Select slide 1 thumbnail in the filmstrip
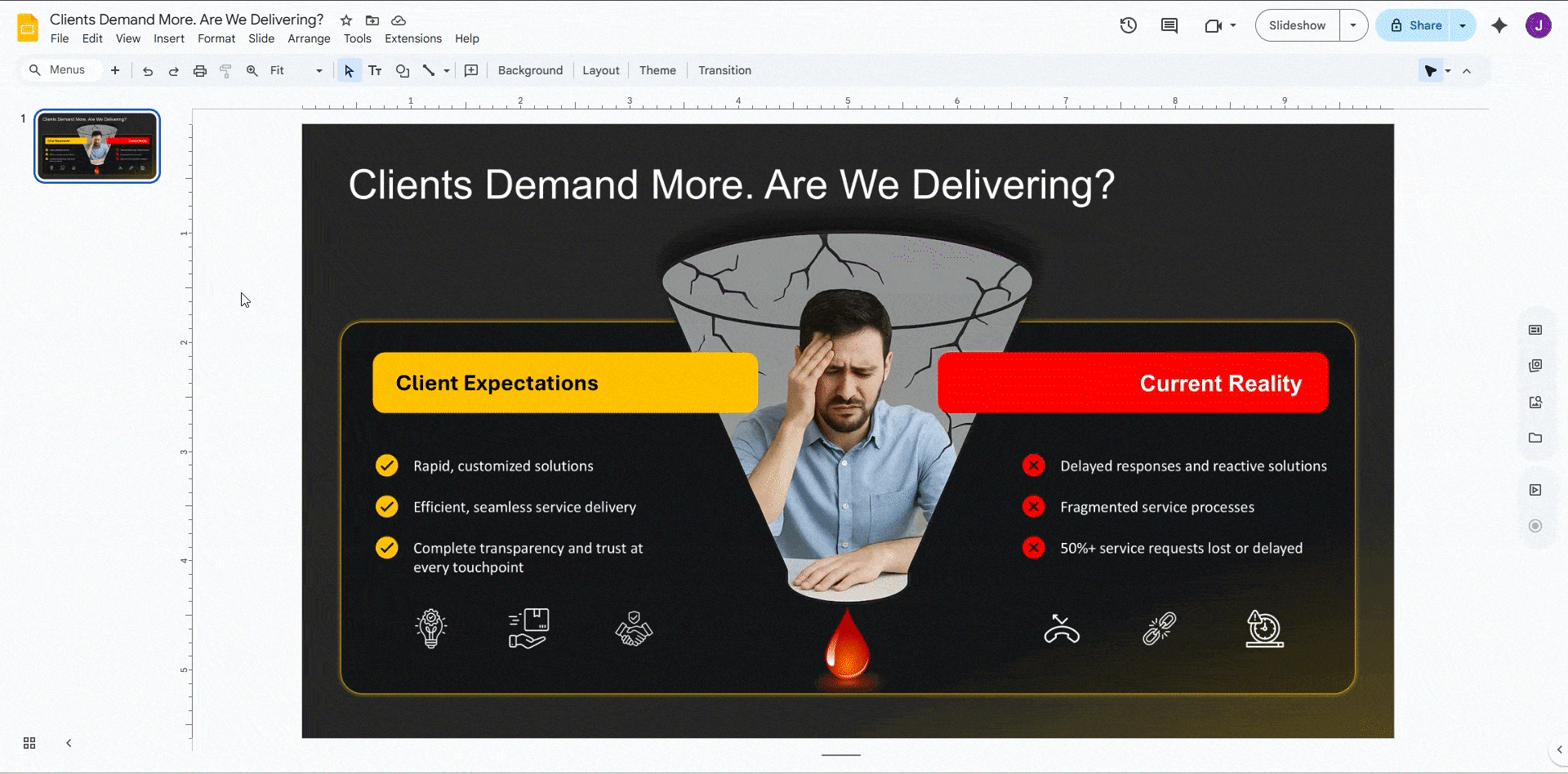The image size is (1568, 774). [x=96, y=145]
